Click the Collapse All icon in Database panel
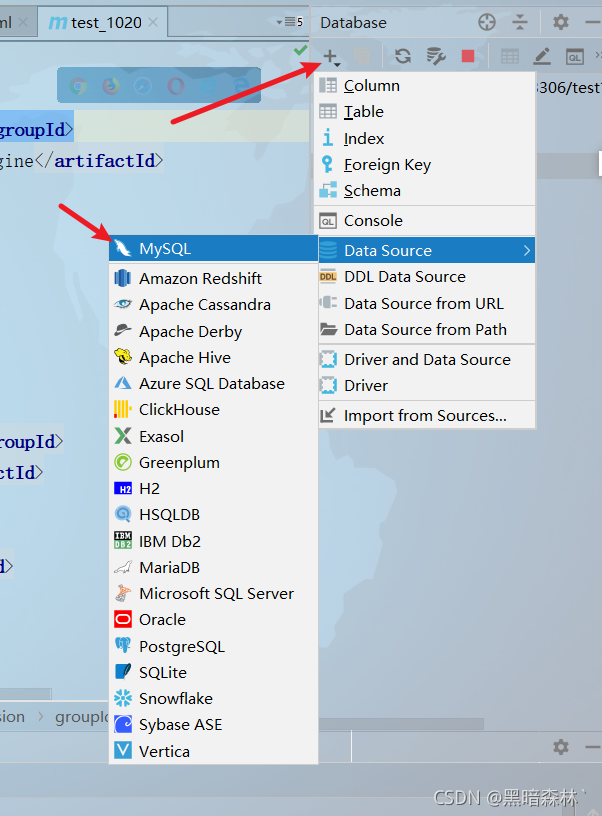 tap(519, 22)
